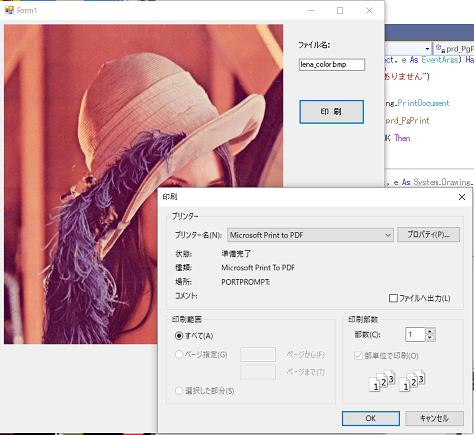Click System.Drawing text in code editor
474x435 pixels.
[443, 182]
